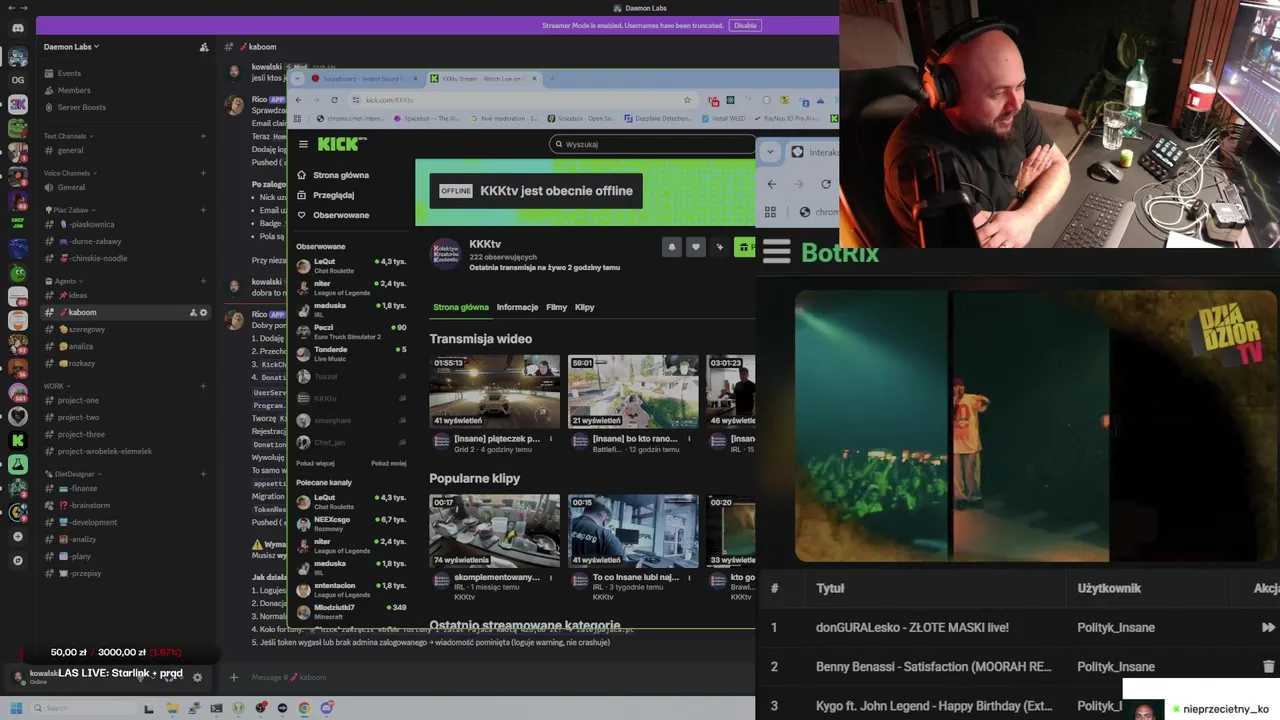Expand the Daemon Labs server dropdown
This screenshot has width=1280, height=720.
(x=71, y=47)
